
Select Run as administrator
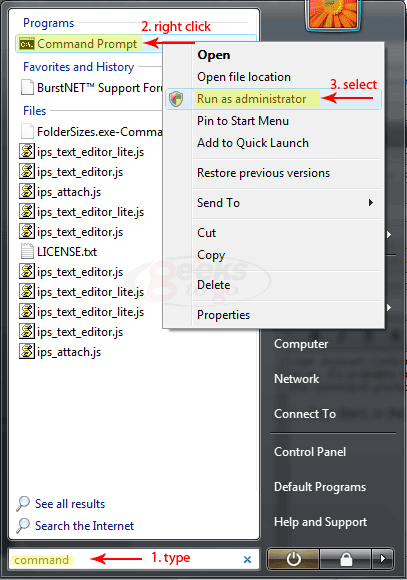(x=251, y=99)
